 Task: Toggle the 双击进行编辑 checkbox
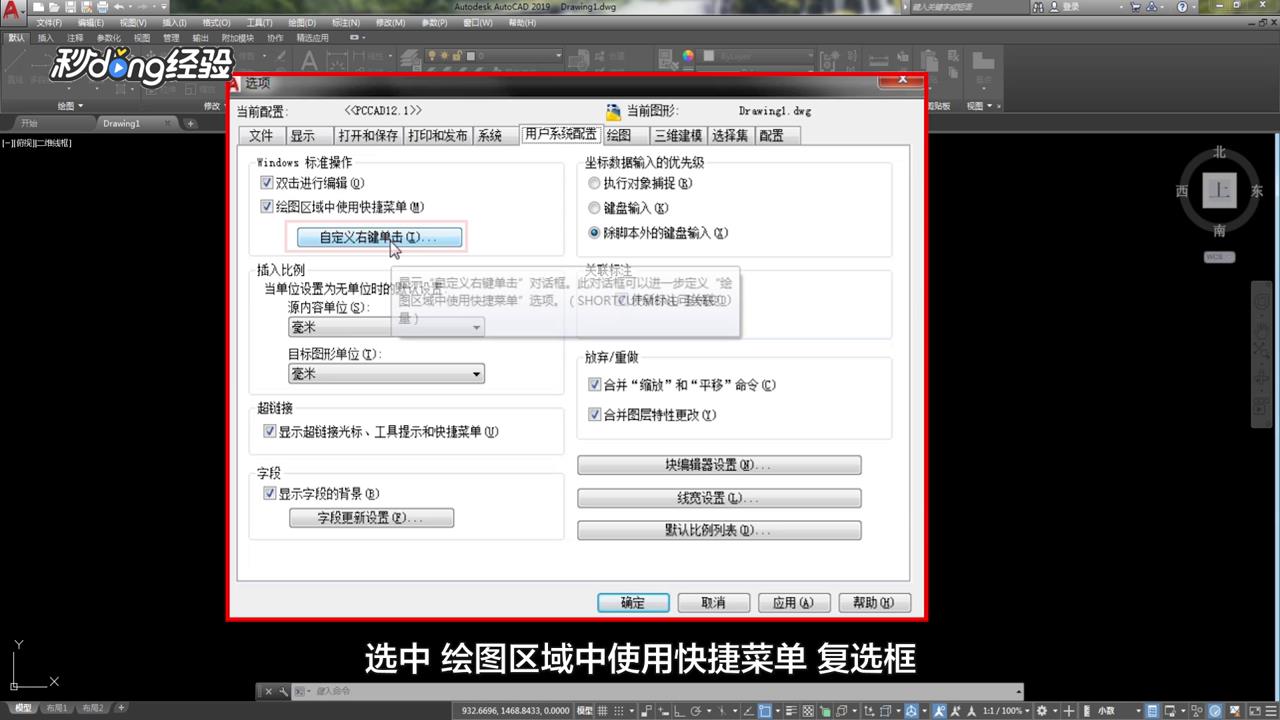click(267, 183)
